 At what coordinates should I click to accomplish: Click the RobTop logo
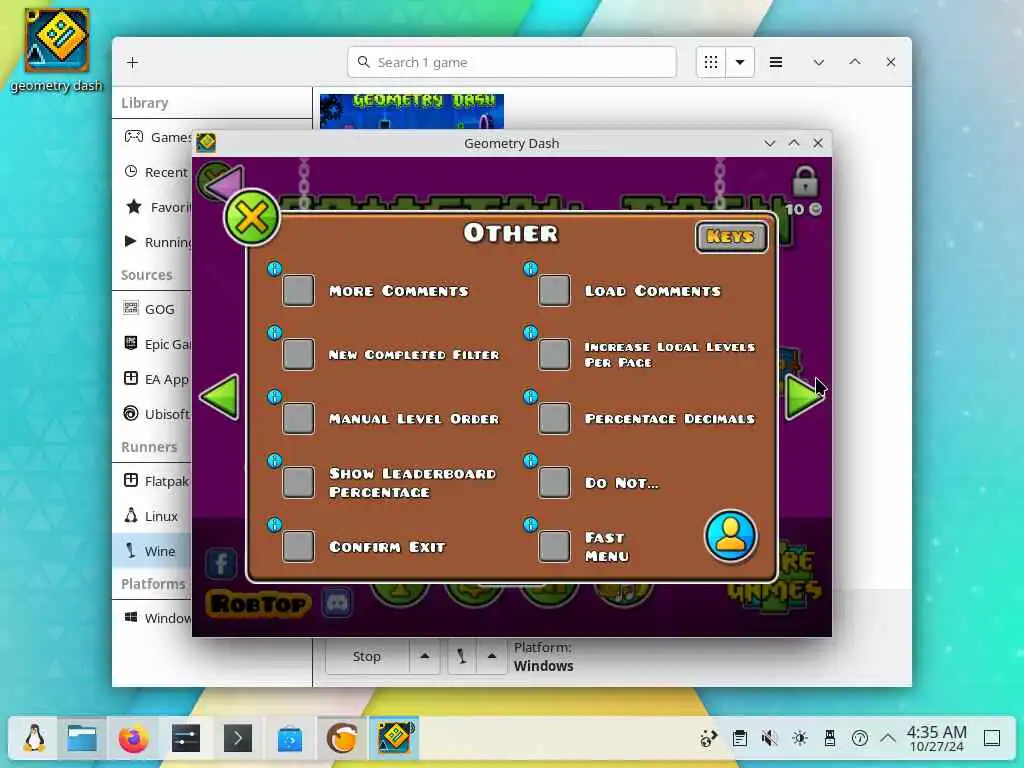[259, 604]
